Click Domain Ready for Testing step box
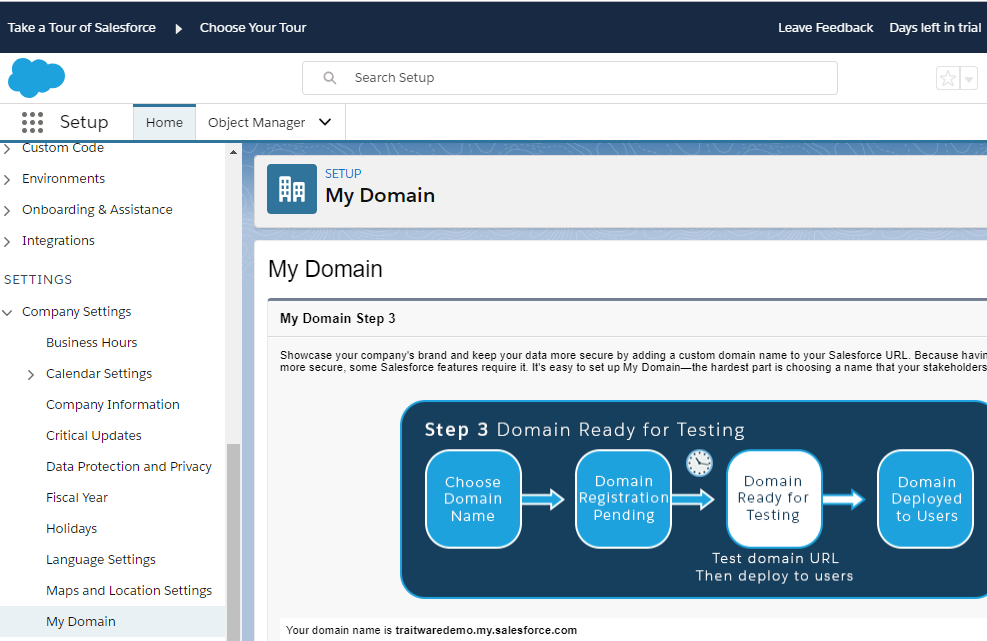The width and height of the screenshot is (987, 641). [x=774, y=499]
